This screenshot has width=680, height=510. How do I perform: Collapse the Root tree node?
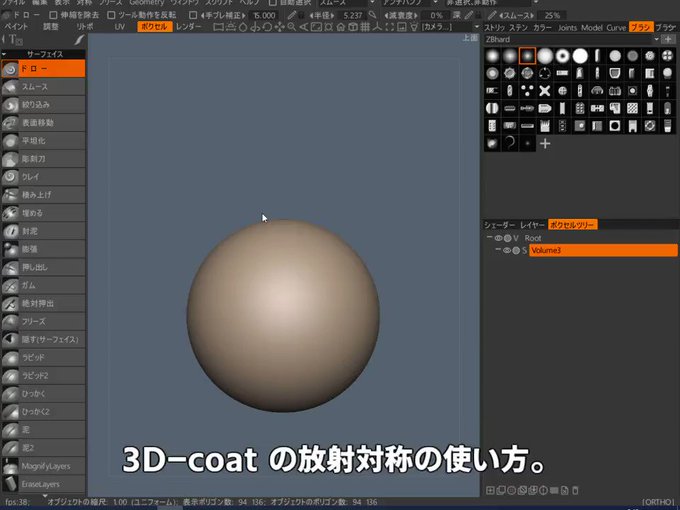[x=489, y=238]
